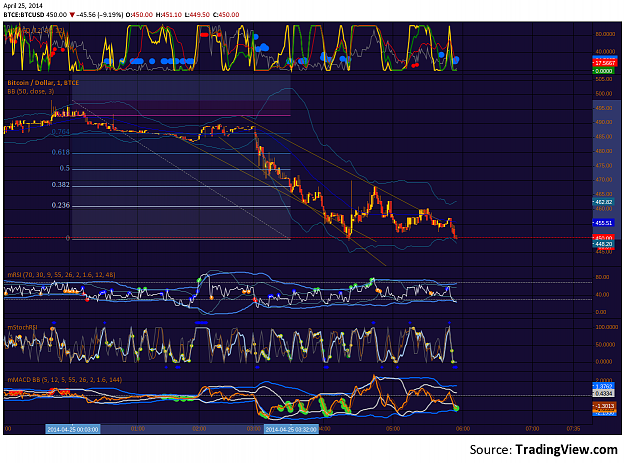Click the red 37.5667 value tag
Viewport: 625px width, 463px height.
coord(605,63)
